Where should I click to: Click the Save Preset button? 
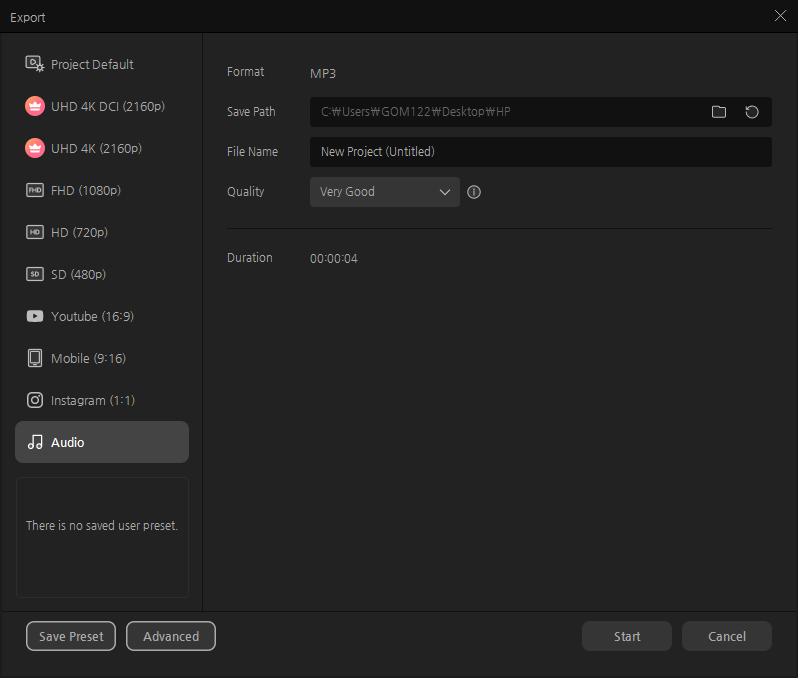(71, 636)
